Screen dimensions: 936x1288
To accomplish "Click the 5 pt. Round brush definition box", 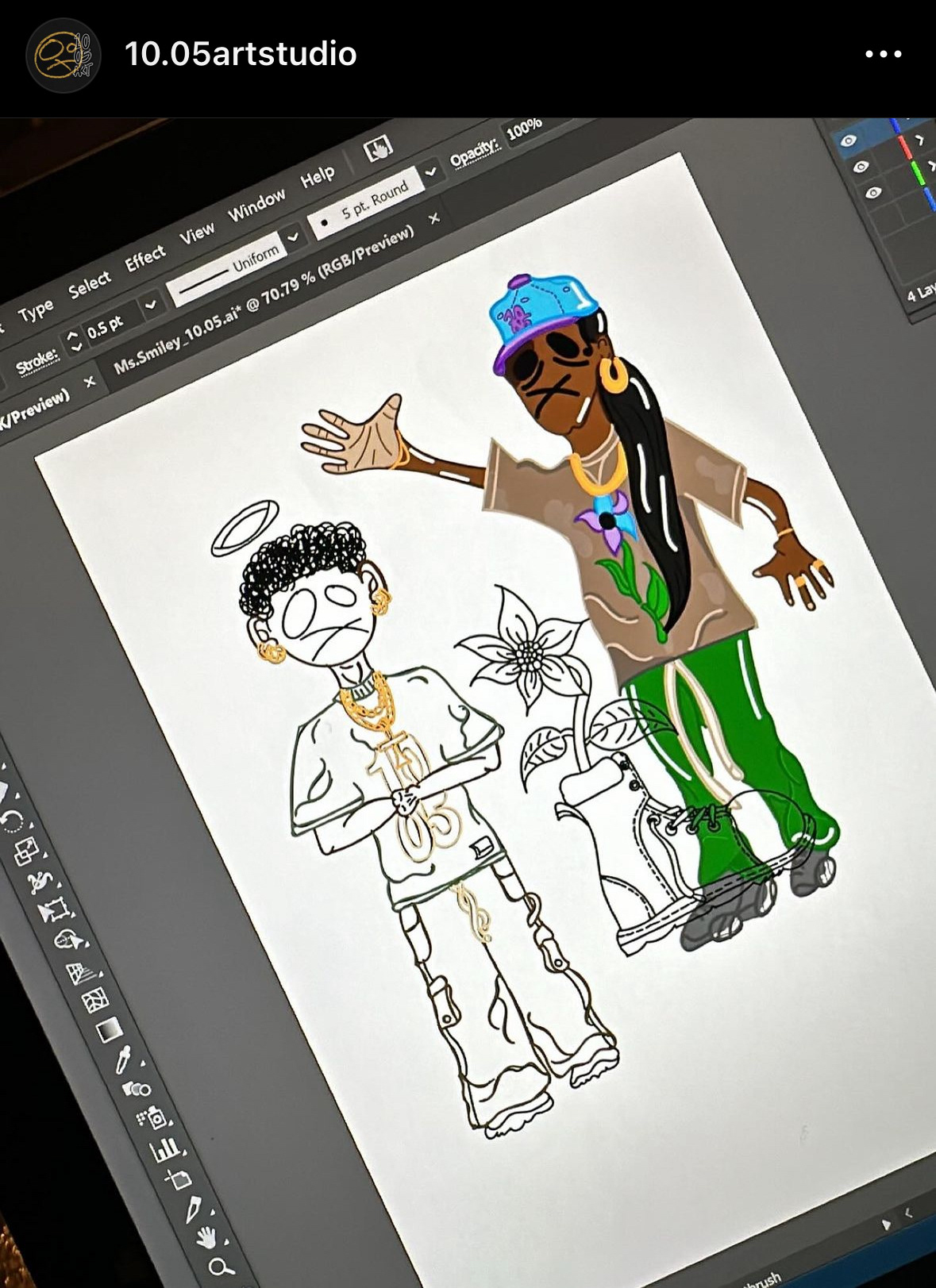I will point(366,202).
